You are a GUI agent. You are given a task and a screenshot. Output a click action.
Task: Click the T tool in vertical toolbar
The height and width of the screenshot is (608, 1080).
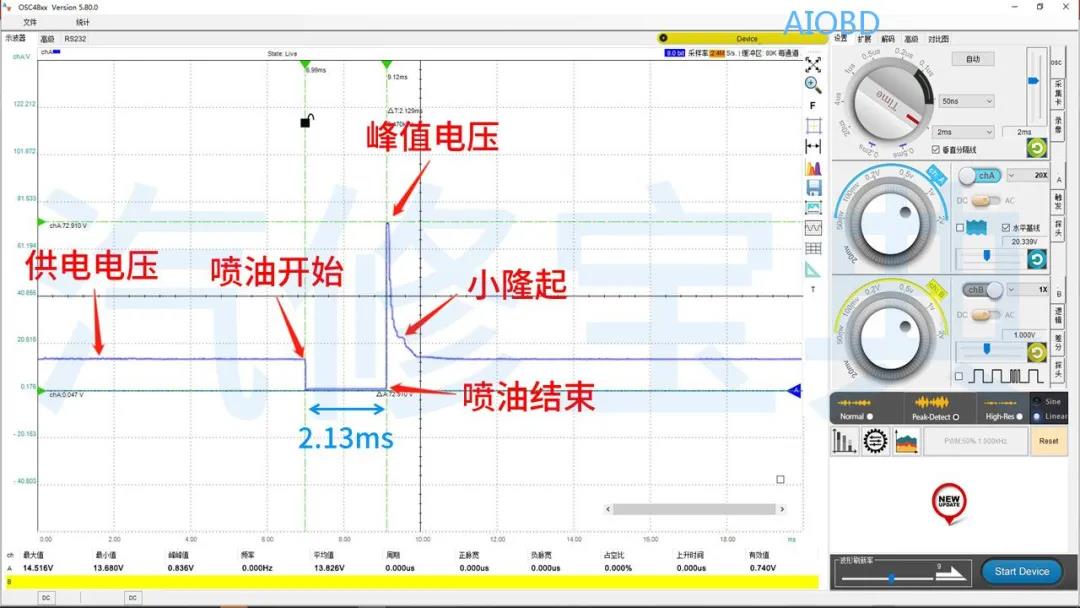[x=813, y=289]
